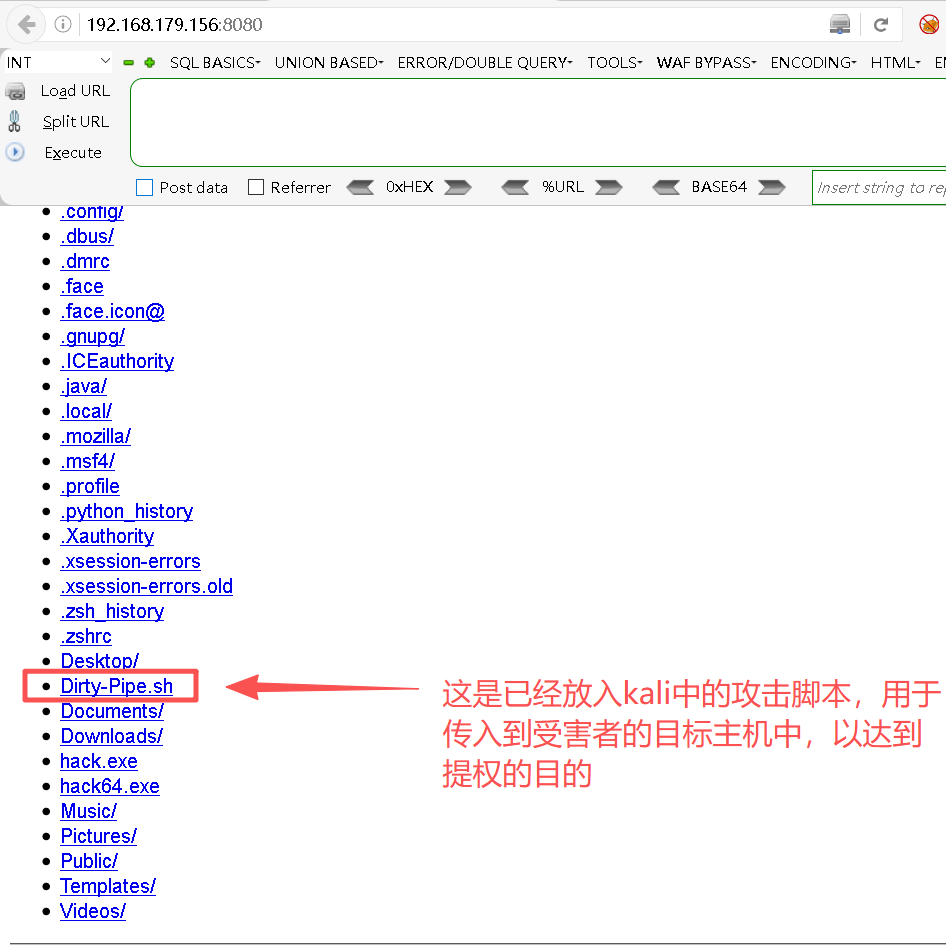The image size is (946, 950).
Task: Click right arrow beside BASE64
Action: (771, 187)
